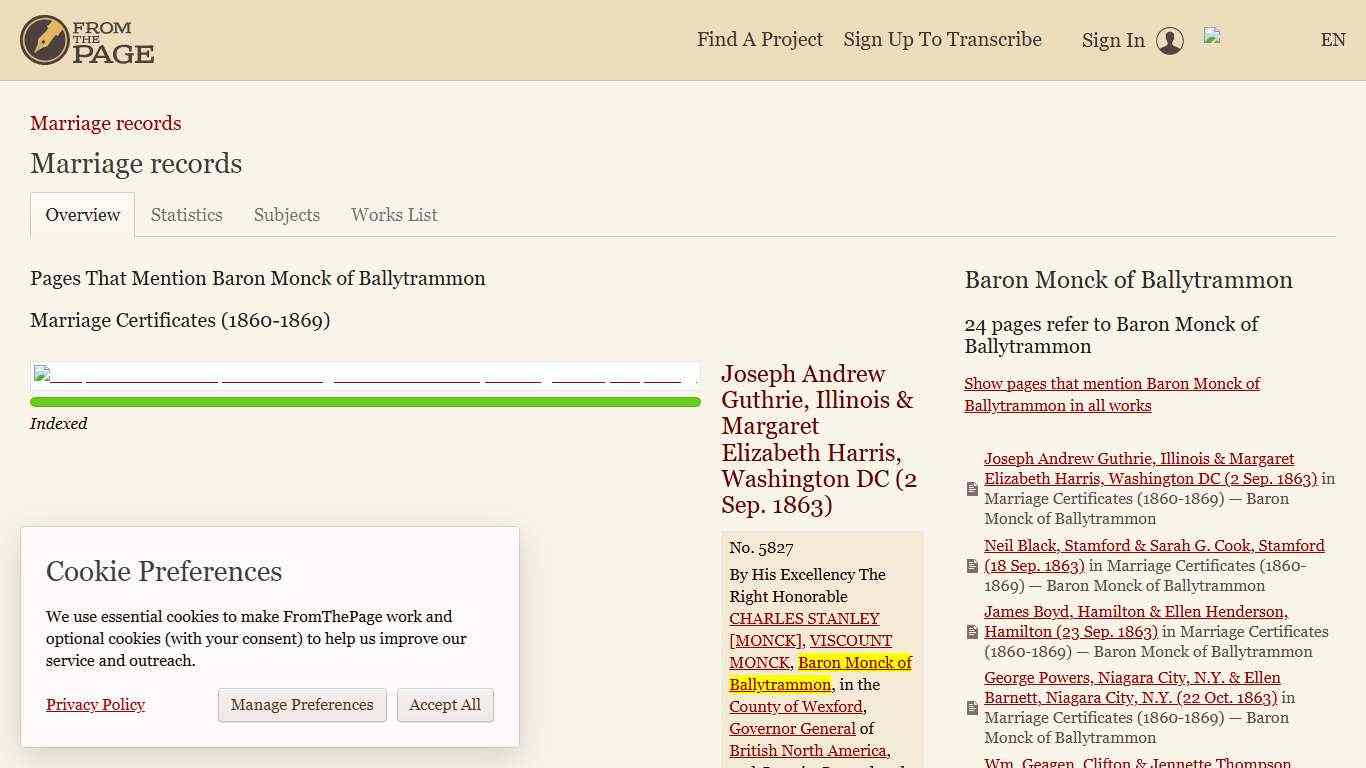The height and width of the screenshot is (768, 1366).
Task: Click the green Indexed progress bar
Action: [x=365, y=402]
